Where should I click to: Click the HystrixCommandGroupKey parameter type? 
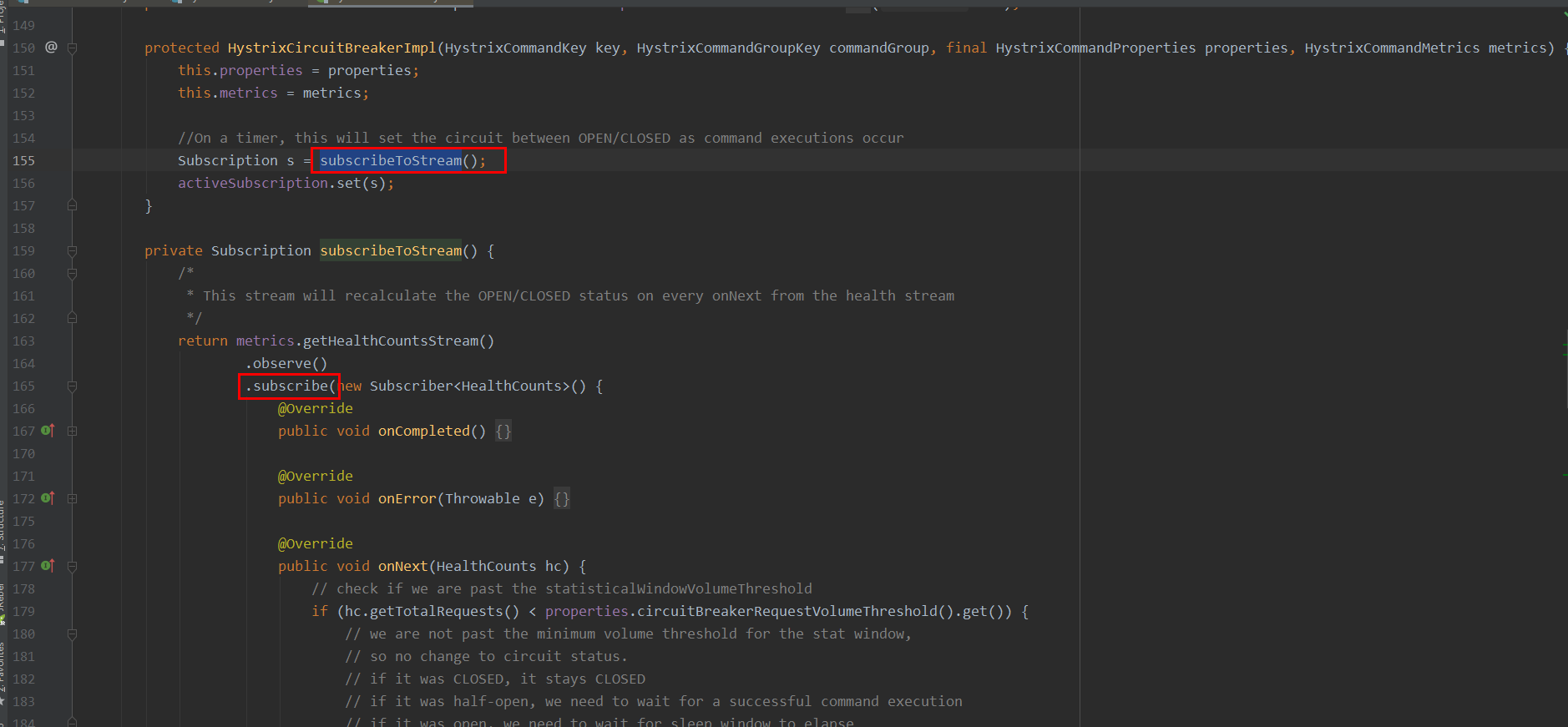tap(728, 48)
